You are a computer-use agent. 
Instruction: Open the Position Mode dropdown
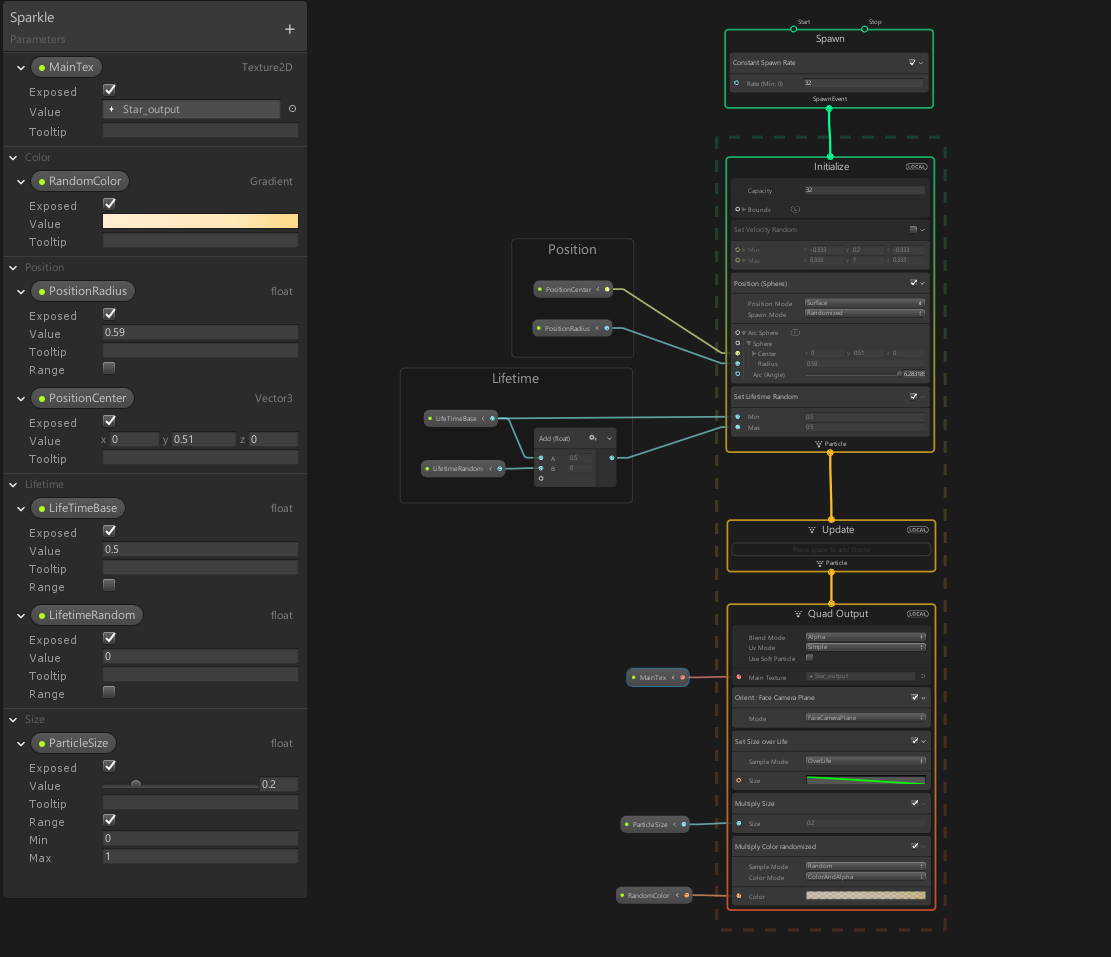tap(865, 303)
